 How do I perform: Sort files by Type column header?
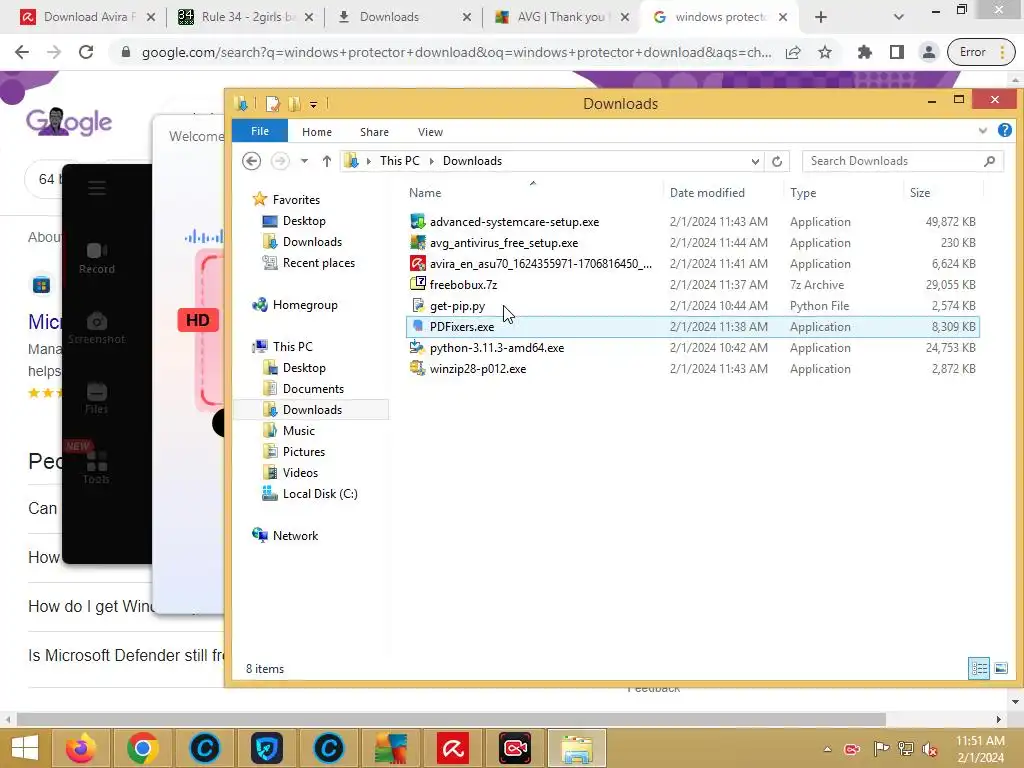[x=803, y=193]
